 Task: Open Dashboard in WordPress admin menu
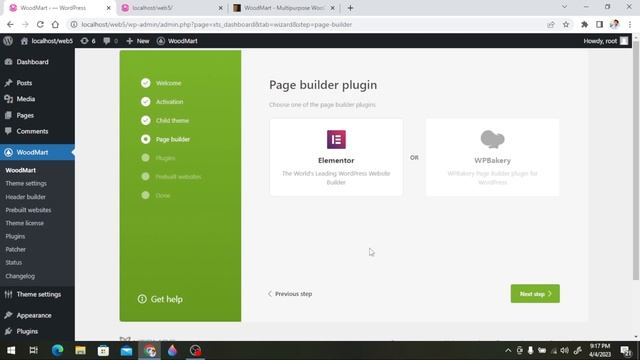point(37,62)
